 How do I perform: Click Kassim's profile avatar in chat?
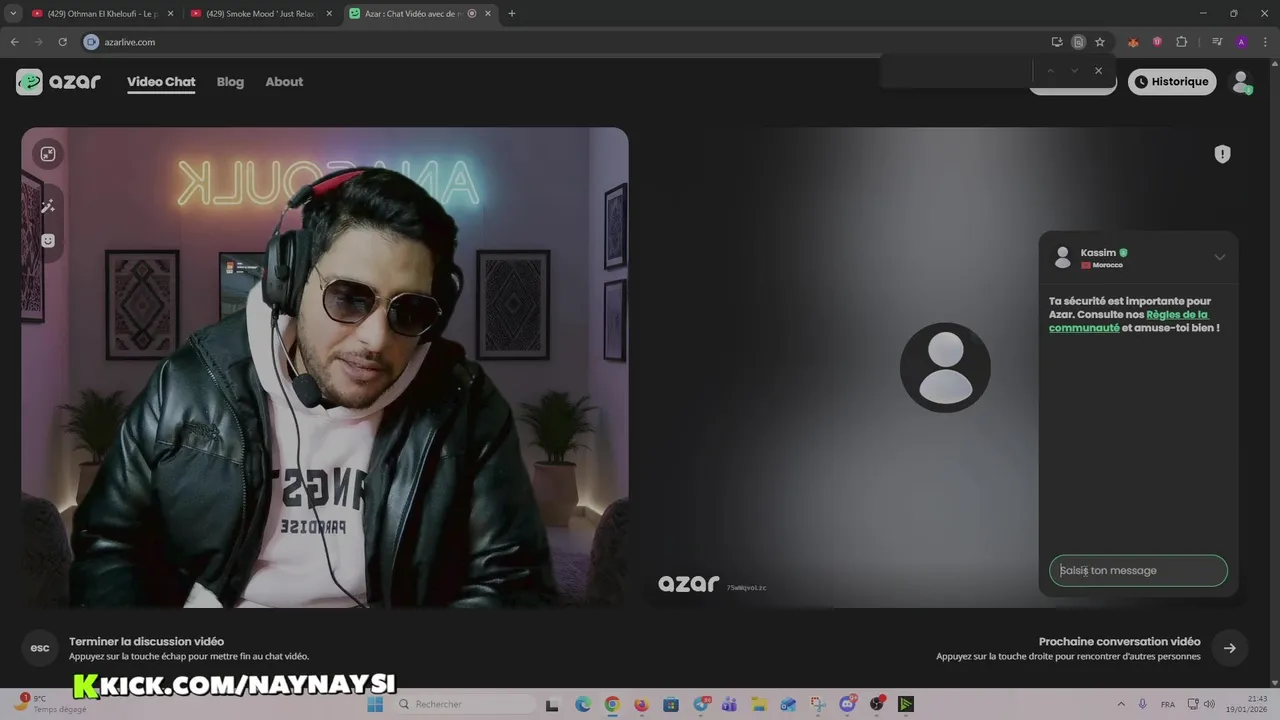(x=1063, y=257)
